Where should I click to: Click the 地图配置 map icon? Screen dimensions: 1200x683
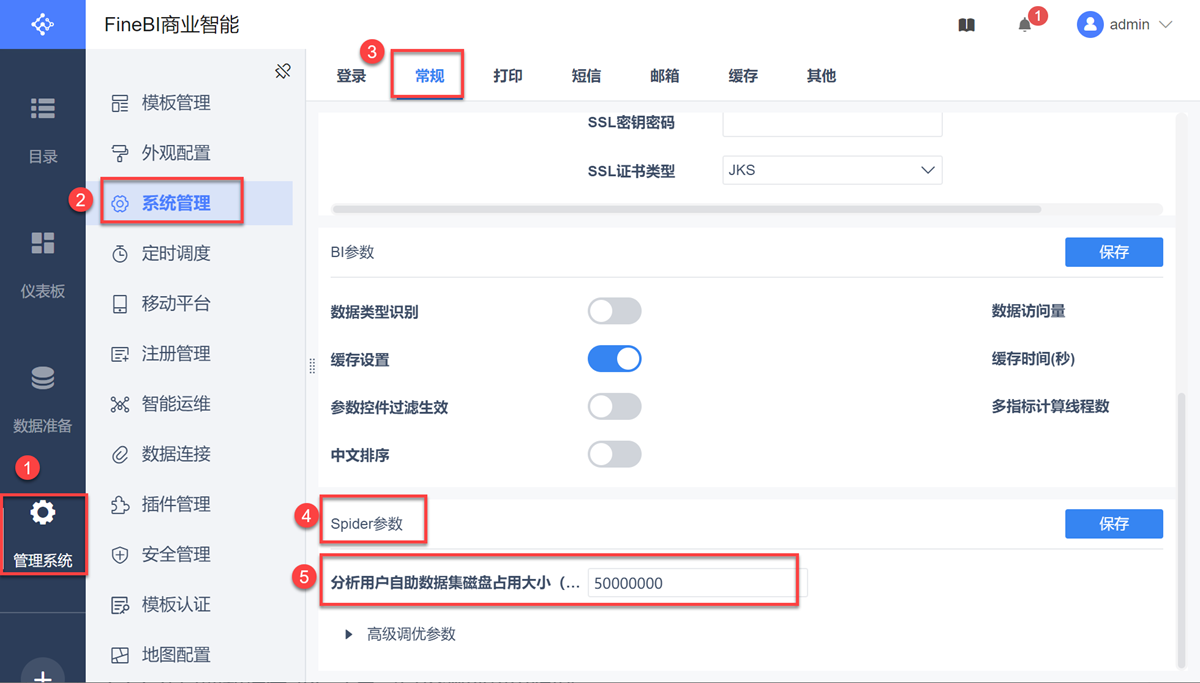[120, 655]
